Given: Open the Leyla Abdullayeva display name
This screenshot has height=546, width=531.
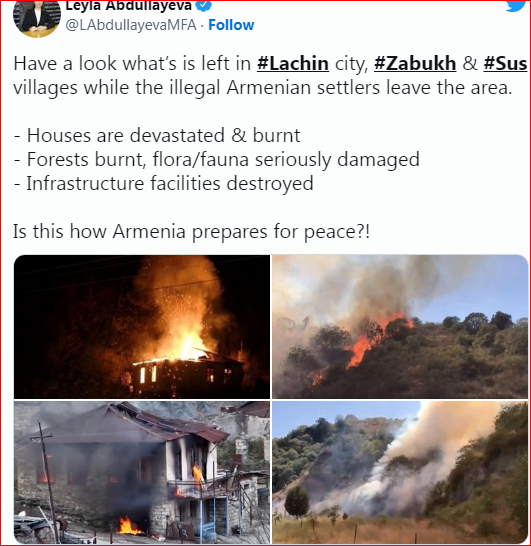Looking at the screenshot, I should [128, 5].
